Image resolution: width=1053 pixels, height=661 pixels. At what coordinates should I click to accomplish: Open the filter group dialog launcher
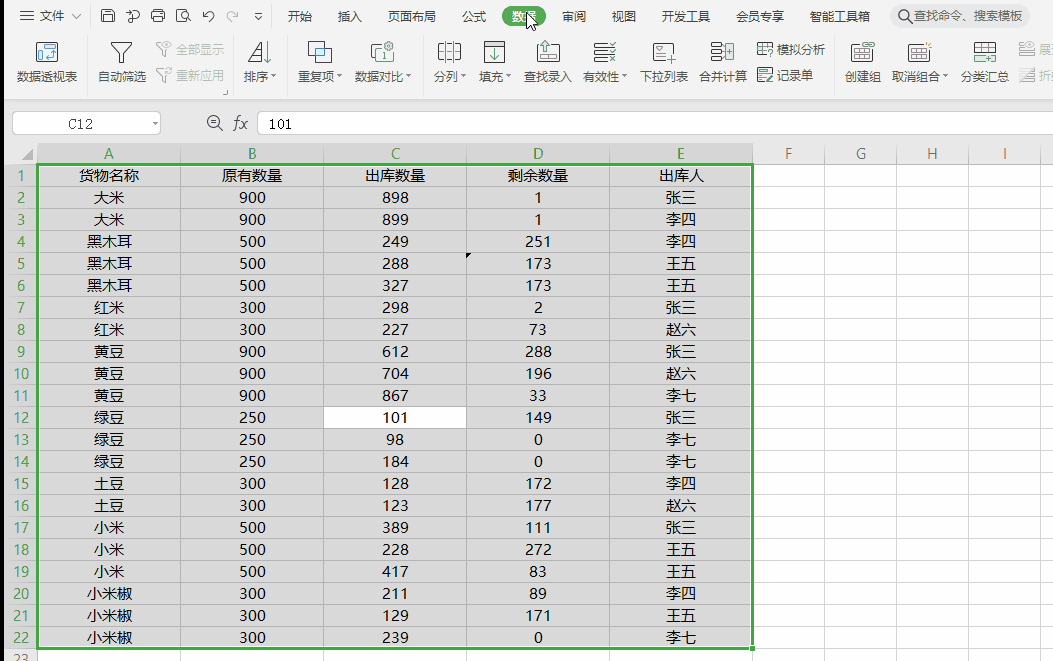226,93
